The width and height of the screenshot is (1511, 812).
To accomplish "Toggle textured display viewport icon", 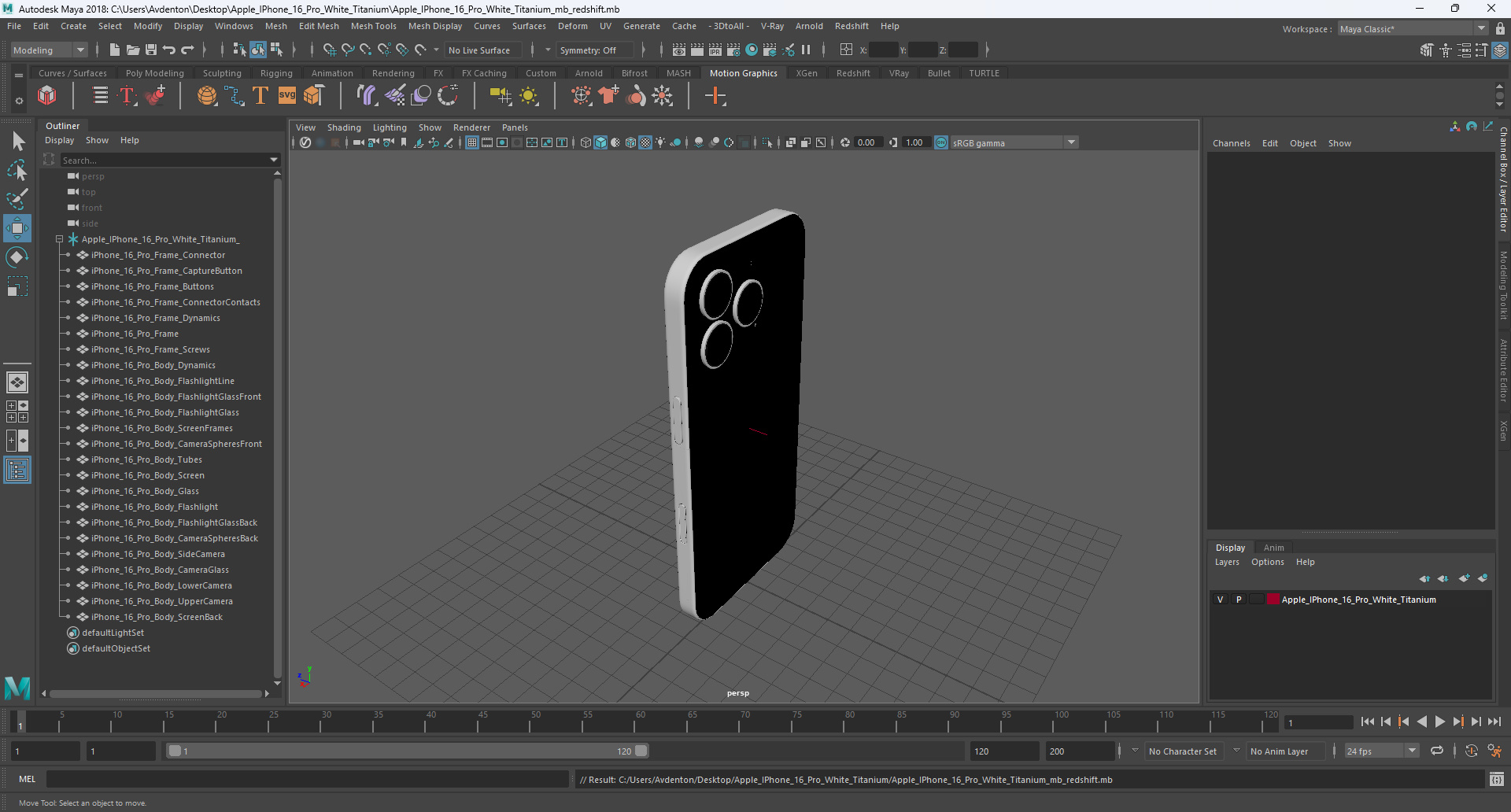I will 645,142.
